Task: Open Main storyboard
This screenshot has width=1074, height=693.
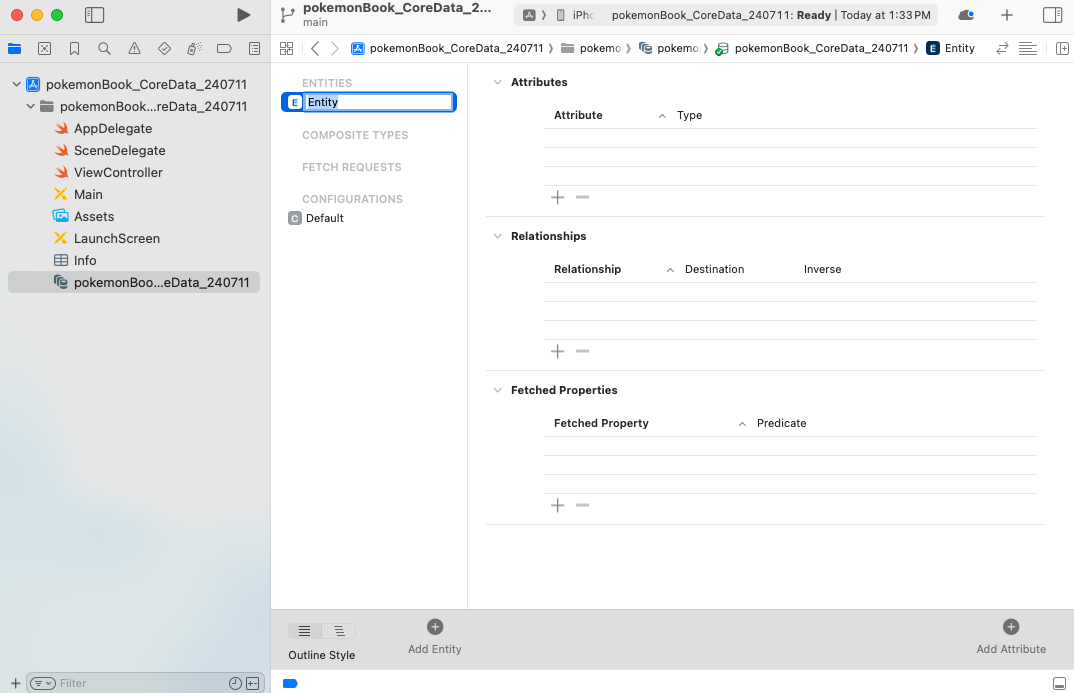Action: [88, 194]
